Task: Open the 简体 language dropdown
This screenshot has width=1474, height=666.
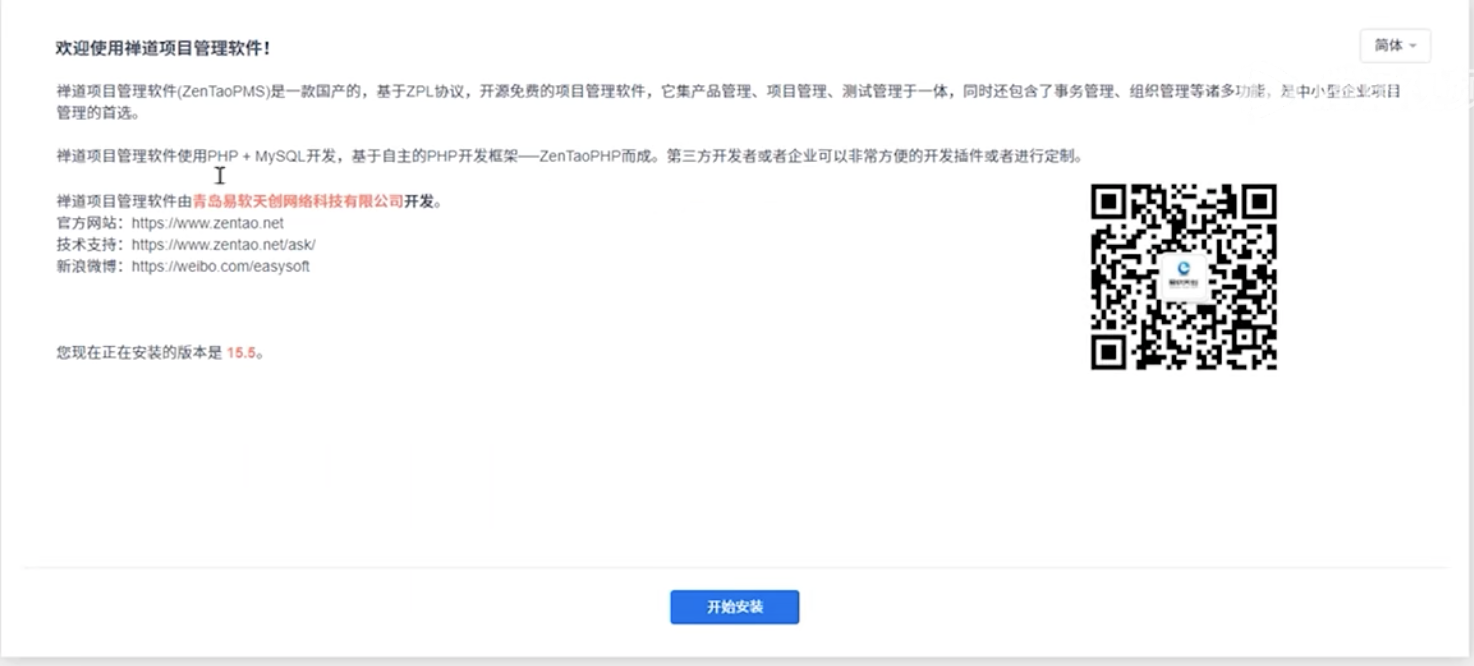Action: tap(1395, 46)
